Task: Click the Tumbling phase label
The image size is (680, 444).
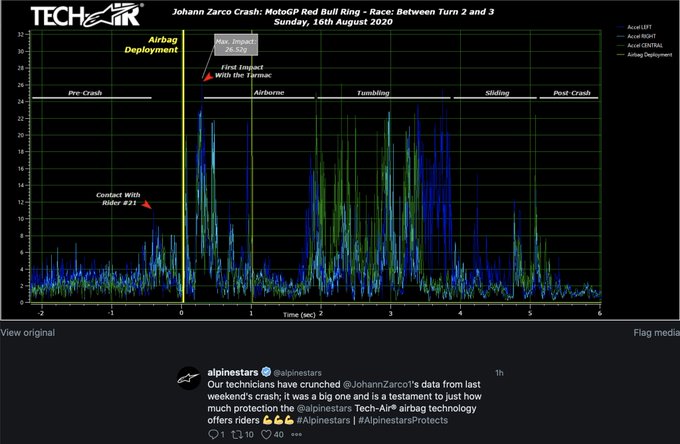Action: pos(373,93)
